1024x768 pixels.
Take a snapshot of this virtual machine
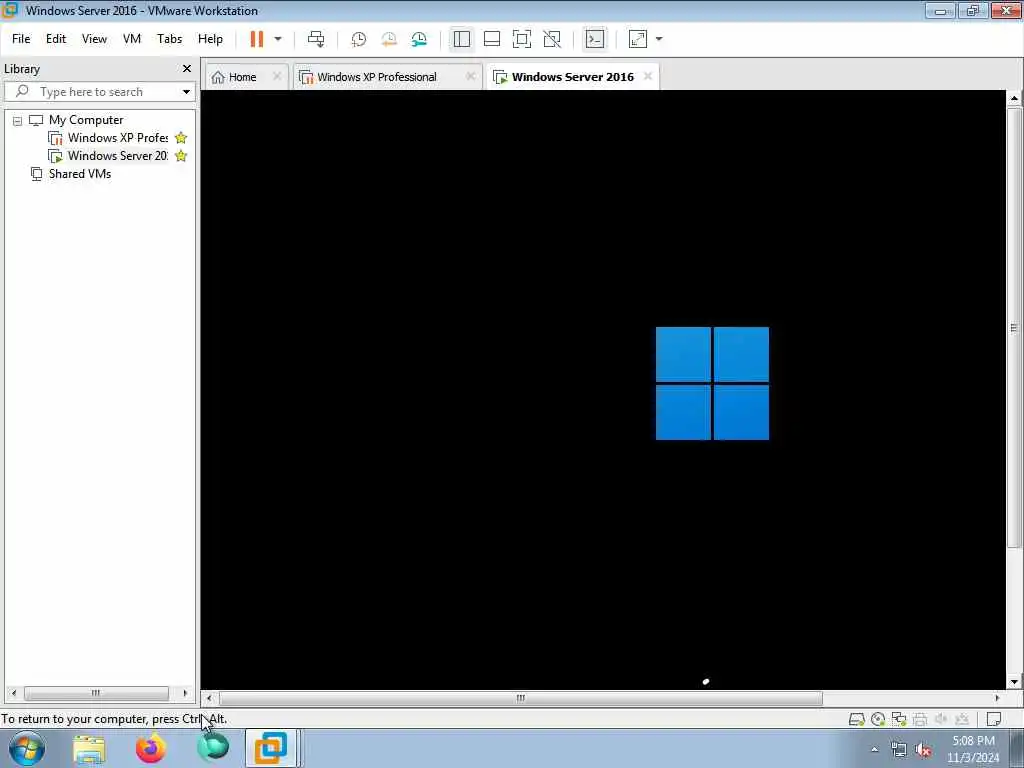click(359, 39)
